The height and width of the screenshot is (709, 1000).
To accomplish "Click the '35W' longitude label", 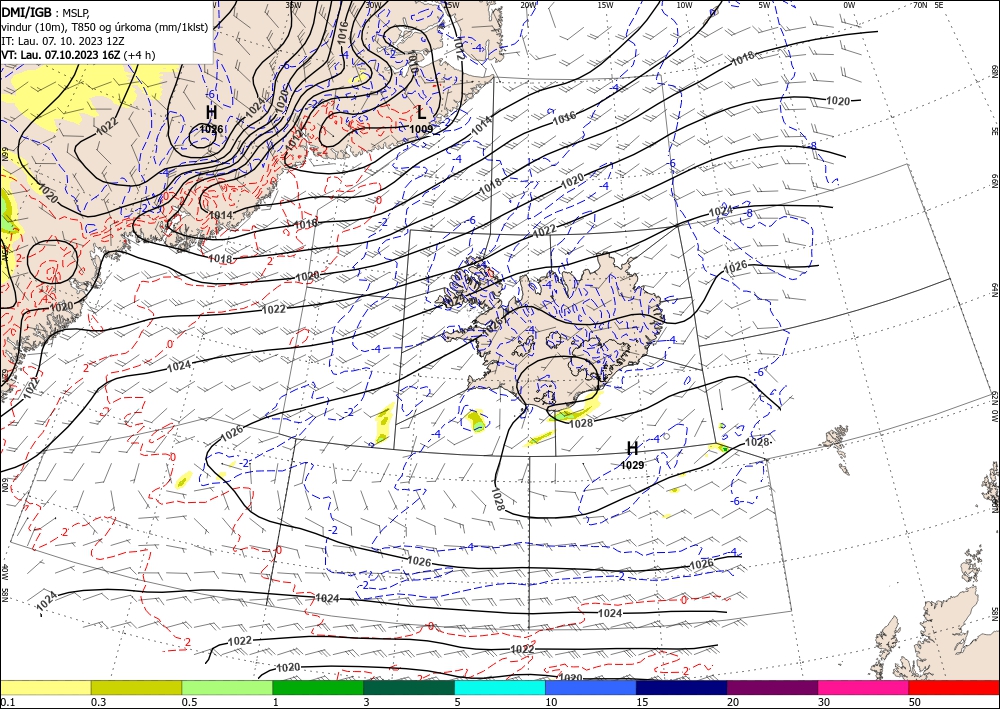I will (x=293, y=5).
